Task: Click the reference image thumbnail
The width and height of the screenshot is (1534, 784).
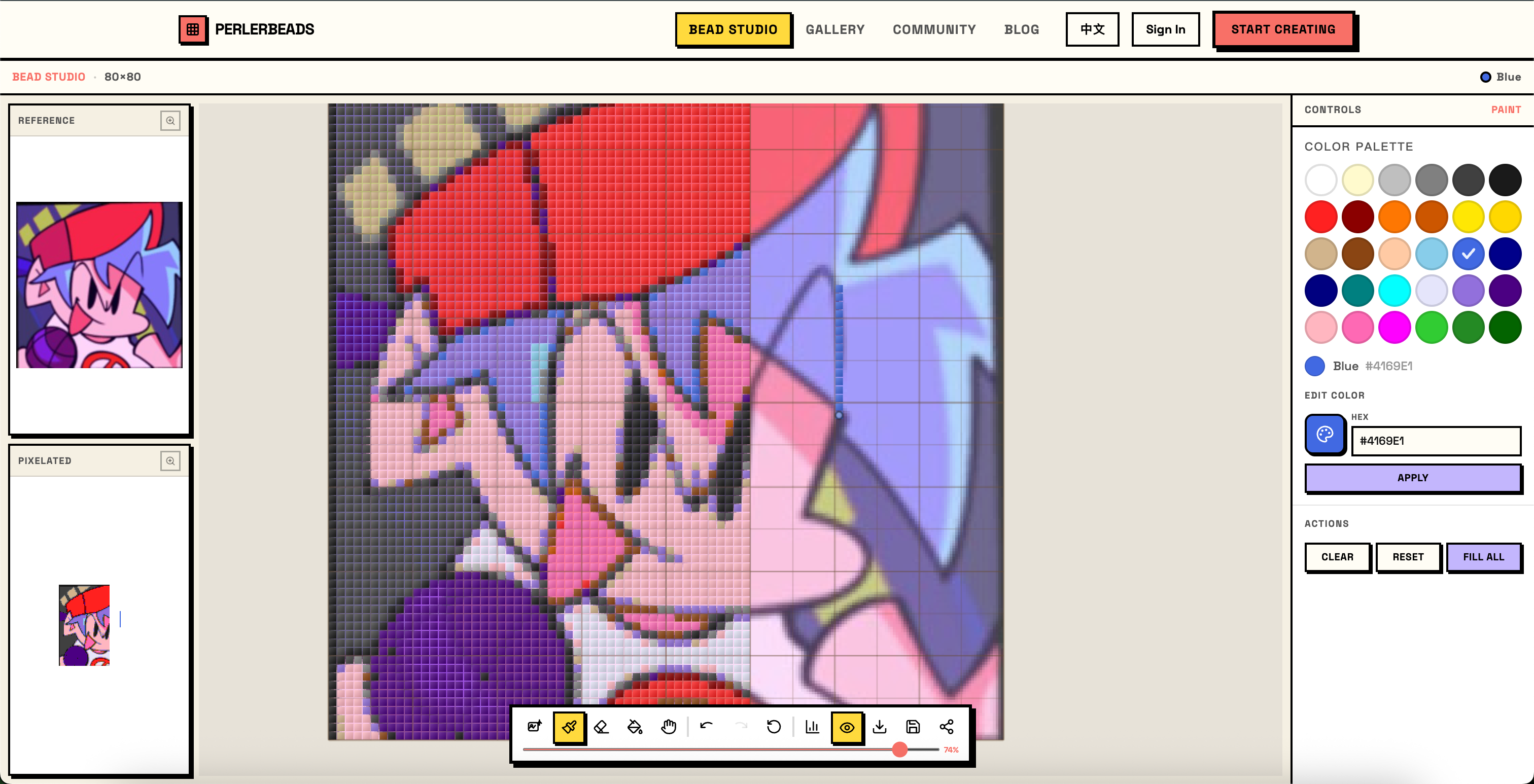Action: (99, 284)
